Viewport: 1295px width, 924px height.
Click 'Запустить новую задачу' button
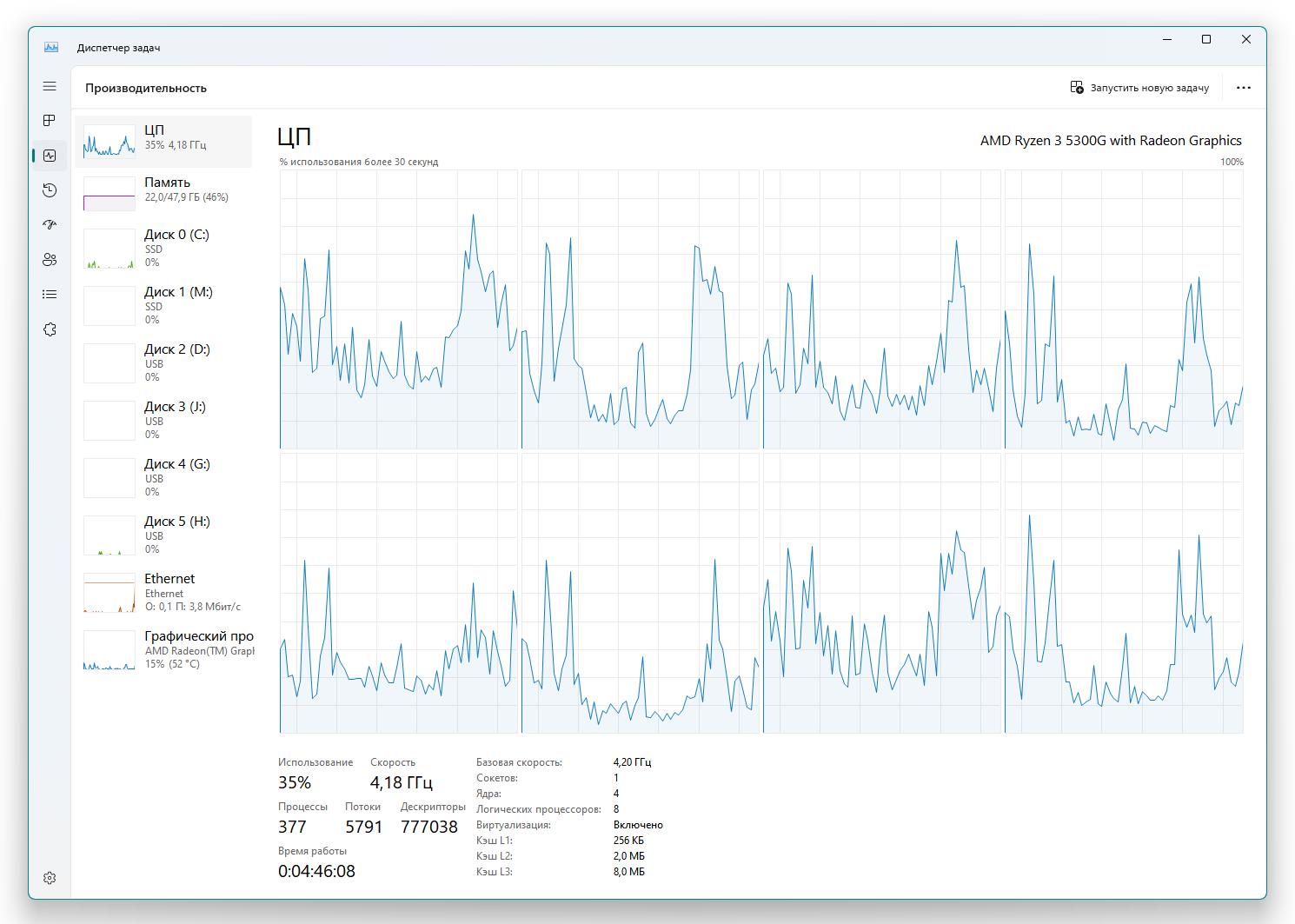pyautogui.click(x=1139, y=88)
